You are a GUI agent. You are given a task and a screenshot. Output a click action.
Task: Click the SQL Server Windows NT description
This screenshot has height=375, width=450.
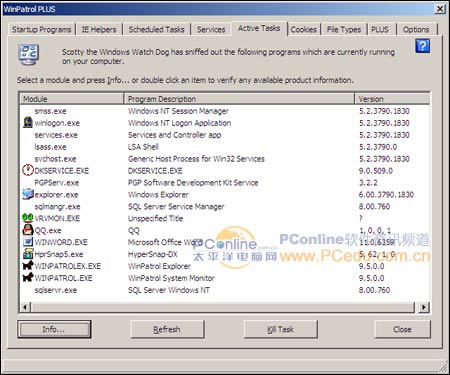pyautogui.click(x=169, y=290)
